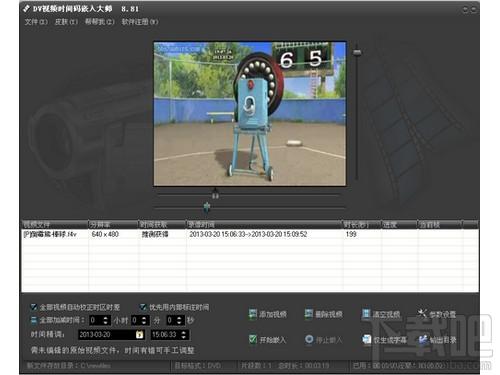This screenshot has width=500, height=375.
Task: Click 停止嵌入 to stop embedding
Action: pyautogui.click(x=323, y=340)
